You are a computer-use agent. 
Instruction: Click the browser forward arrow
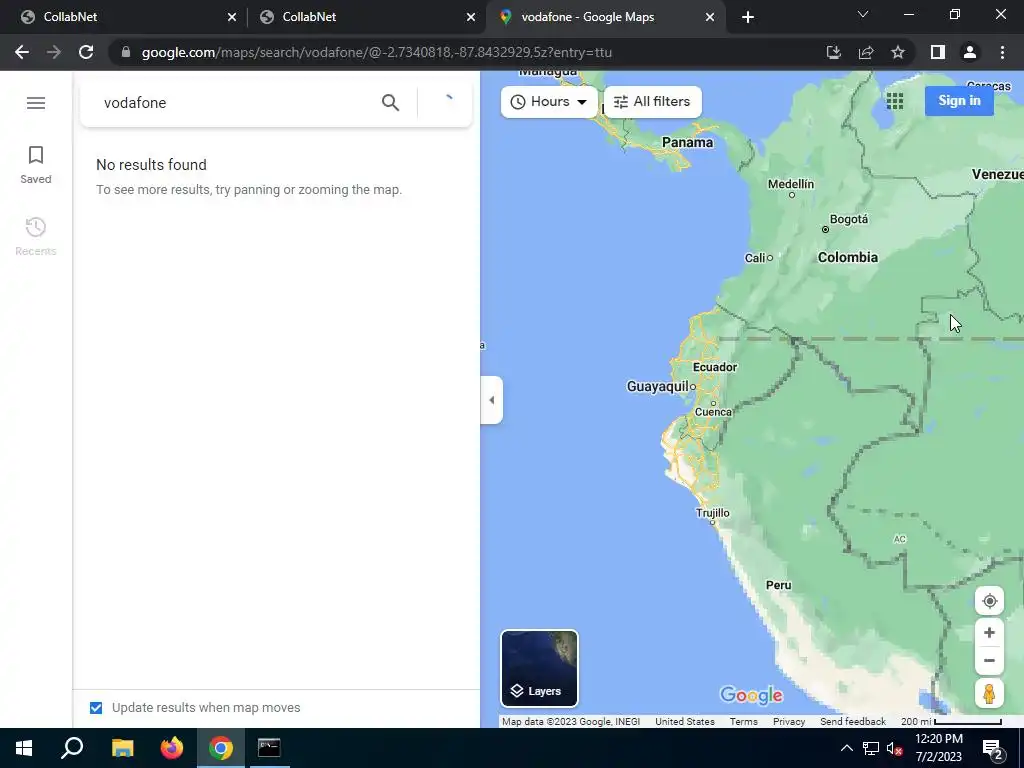pos(54,52)
